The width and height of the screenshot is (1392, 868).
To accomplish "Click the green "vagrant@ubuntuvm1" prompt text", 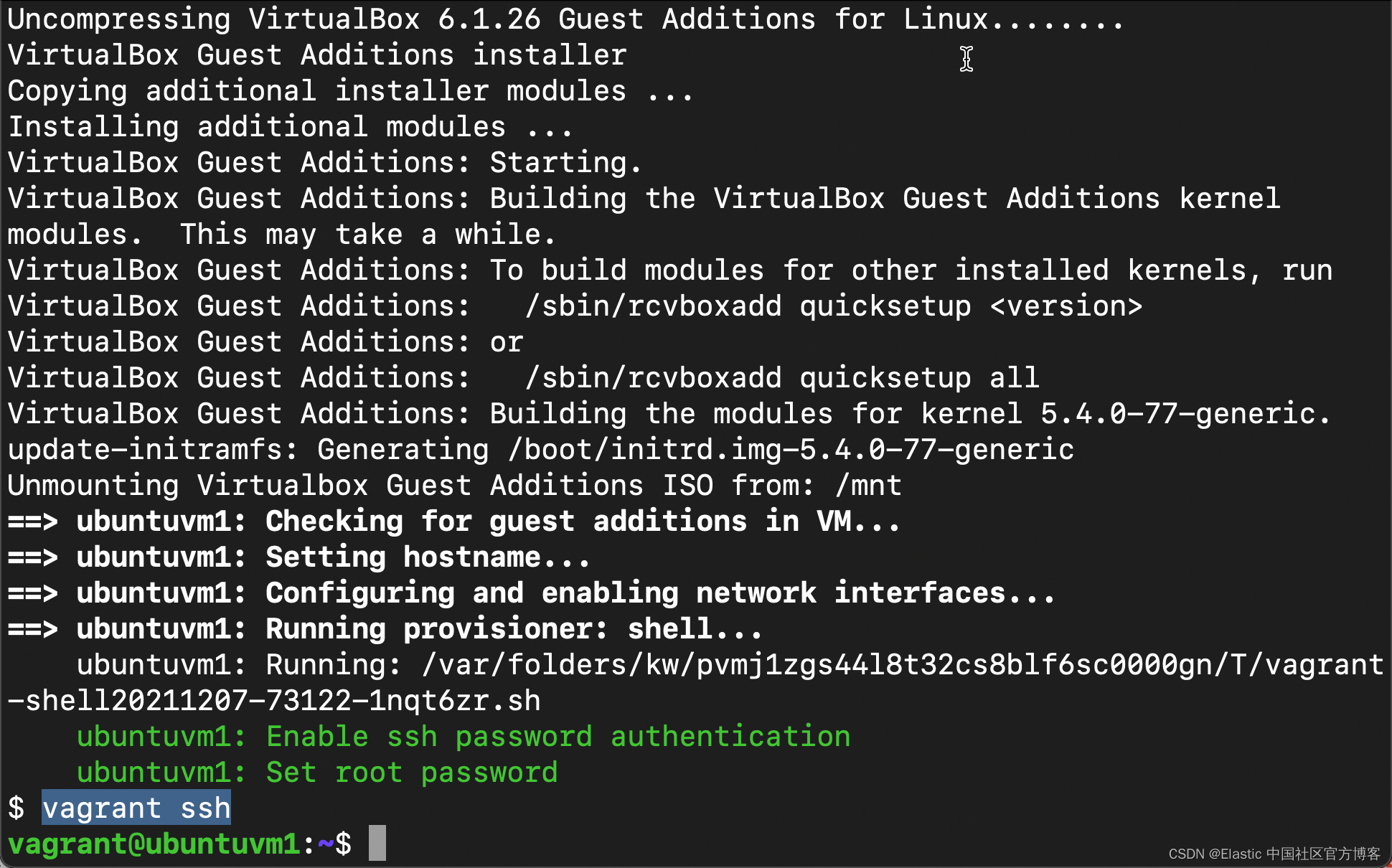I will 154,844.
